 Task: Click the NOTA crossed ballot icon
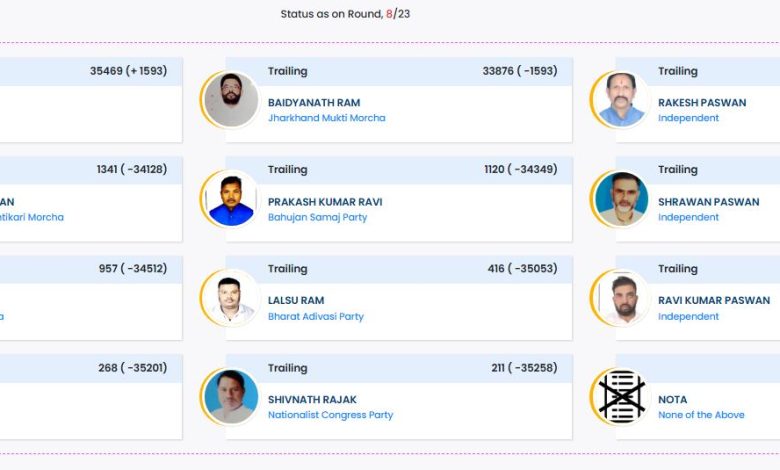coord(621,397)
